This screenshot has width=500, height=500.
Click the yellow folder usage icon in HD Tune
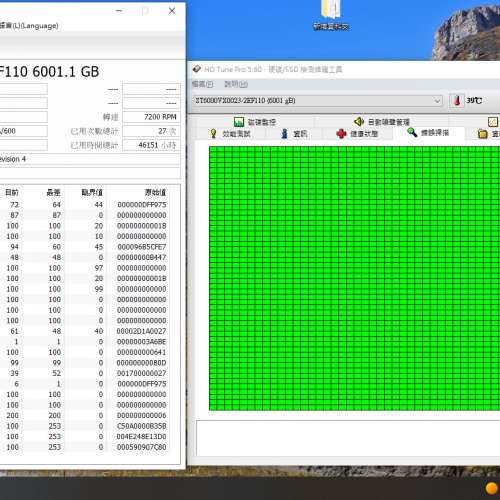tap(482, 134)
